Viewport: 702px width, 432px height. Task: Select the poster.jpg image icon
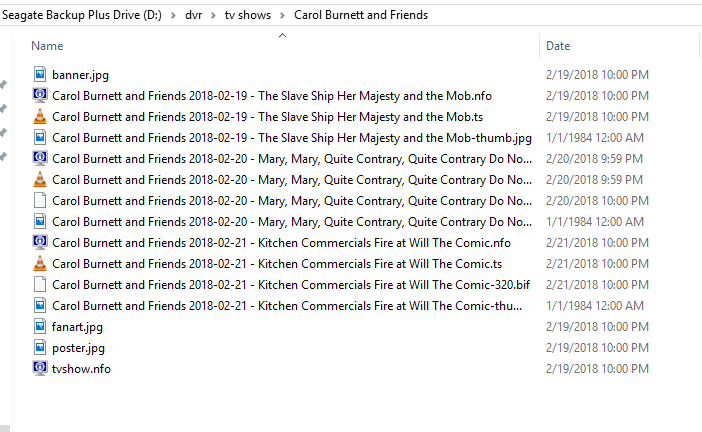[x=40, y=348]
